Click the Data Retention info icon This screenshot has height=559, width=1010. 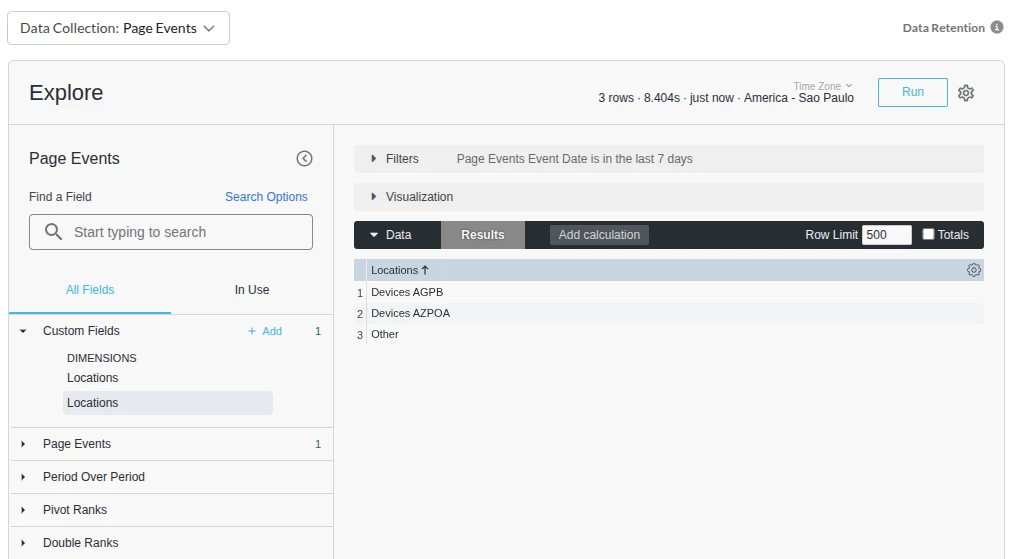tap(996, 27)
